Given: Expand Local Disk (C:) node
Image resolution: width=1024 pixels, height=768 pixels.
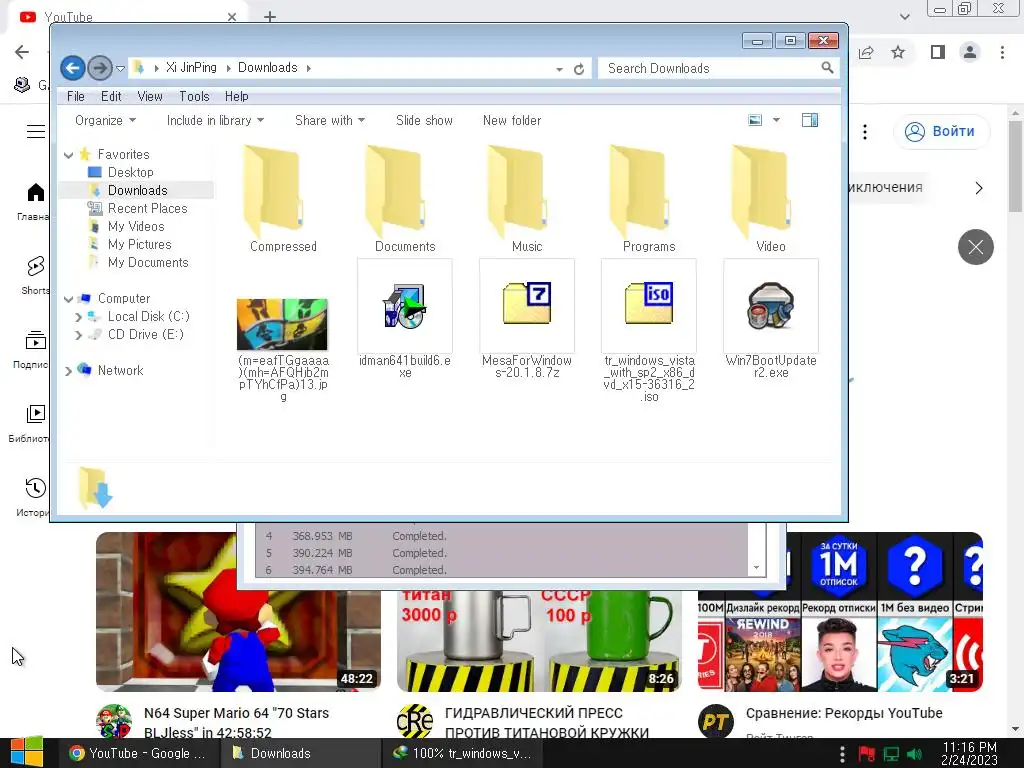Looking at the screenshot, I should tap(78, 317).
